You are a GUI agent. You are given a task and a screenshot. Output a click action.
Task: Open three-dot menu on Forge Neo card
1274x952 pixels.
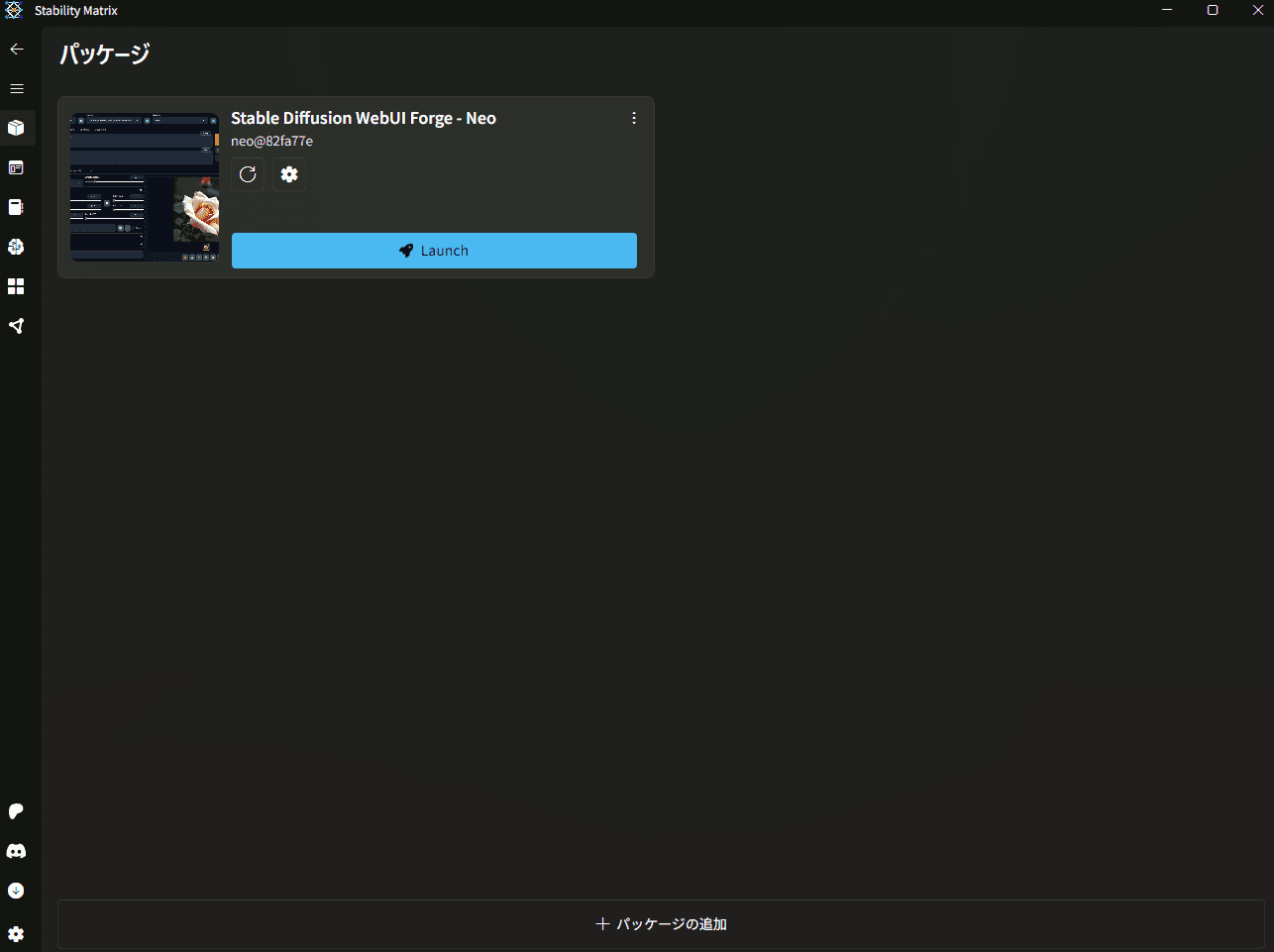[634, 118]
